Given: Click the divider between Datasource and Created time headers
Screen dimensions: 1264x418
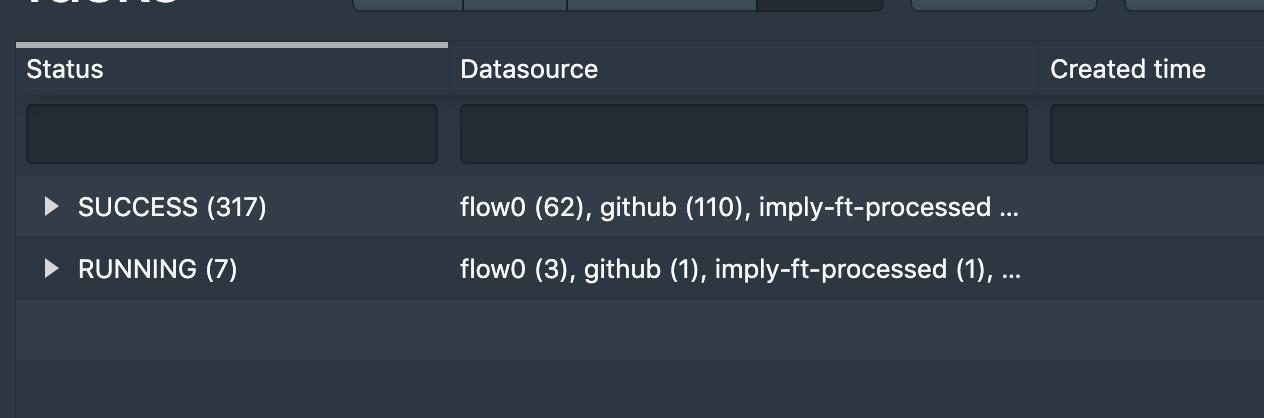Looking at the screenshot, I should coord(1039,69).
